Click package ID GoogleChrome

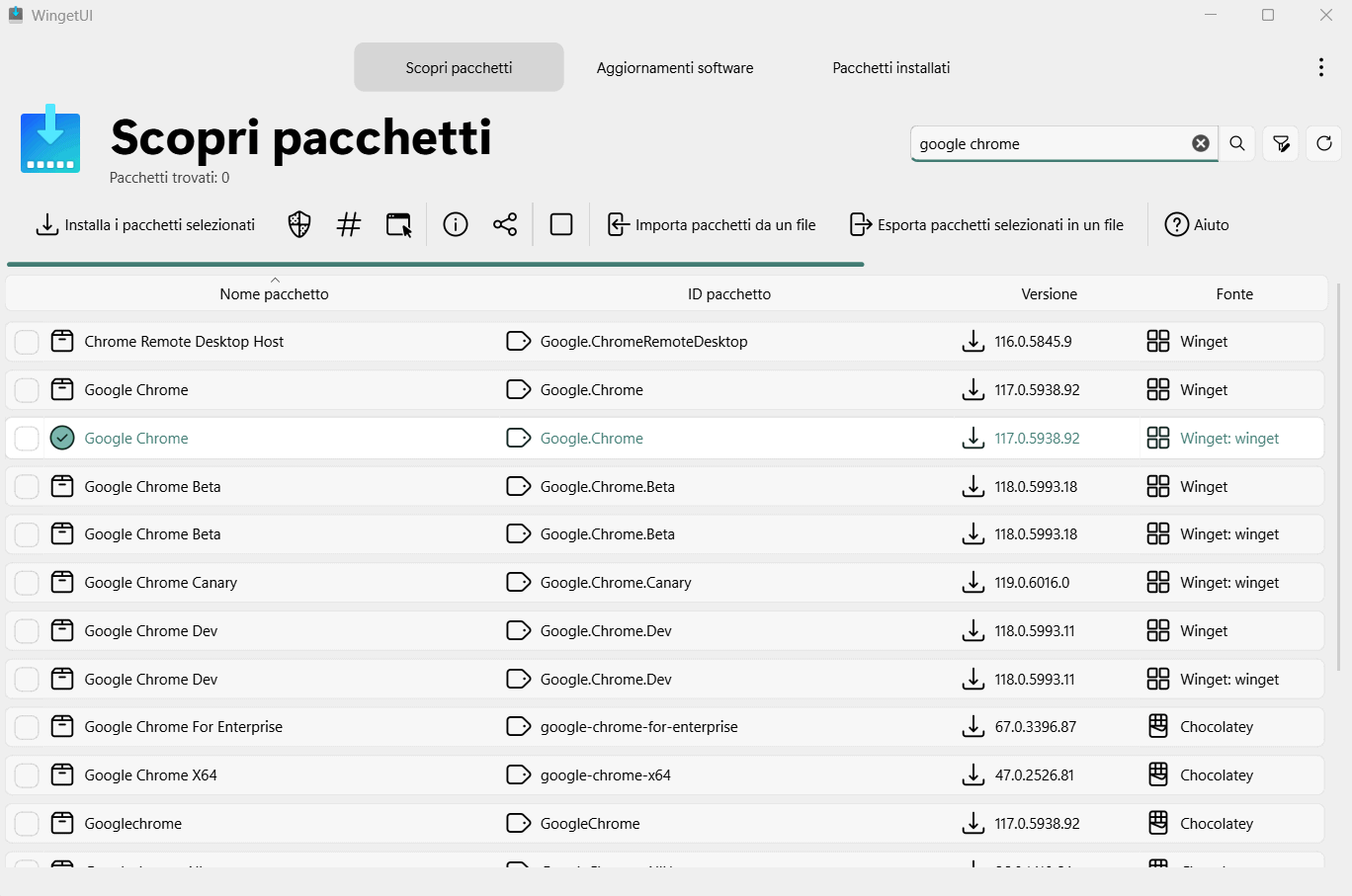(590, 824)
